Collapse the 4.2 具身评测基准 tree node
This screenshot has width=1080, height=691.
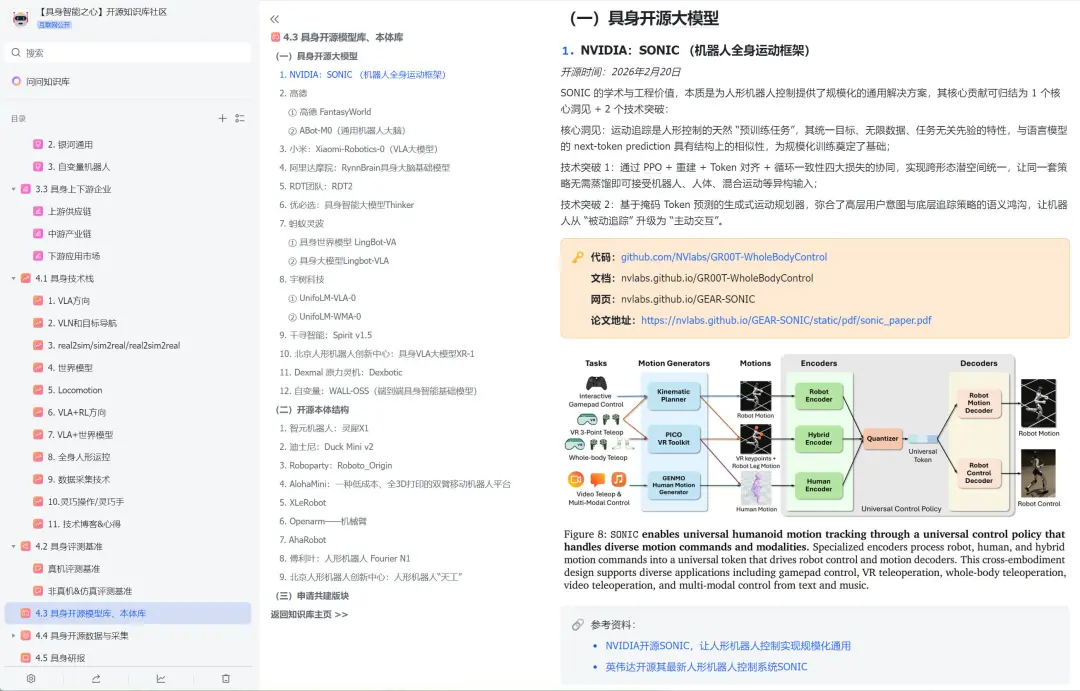13,546
